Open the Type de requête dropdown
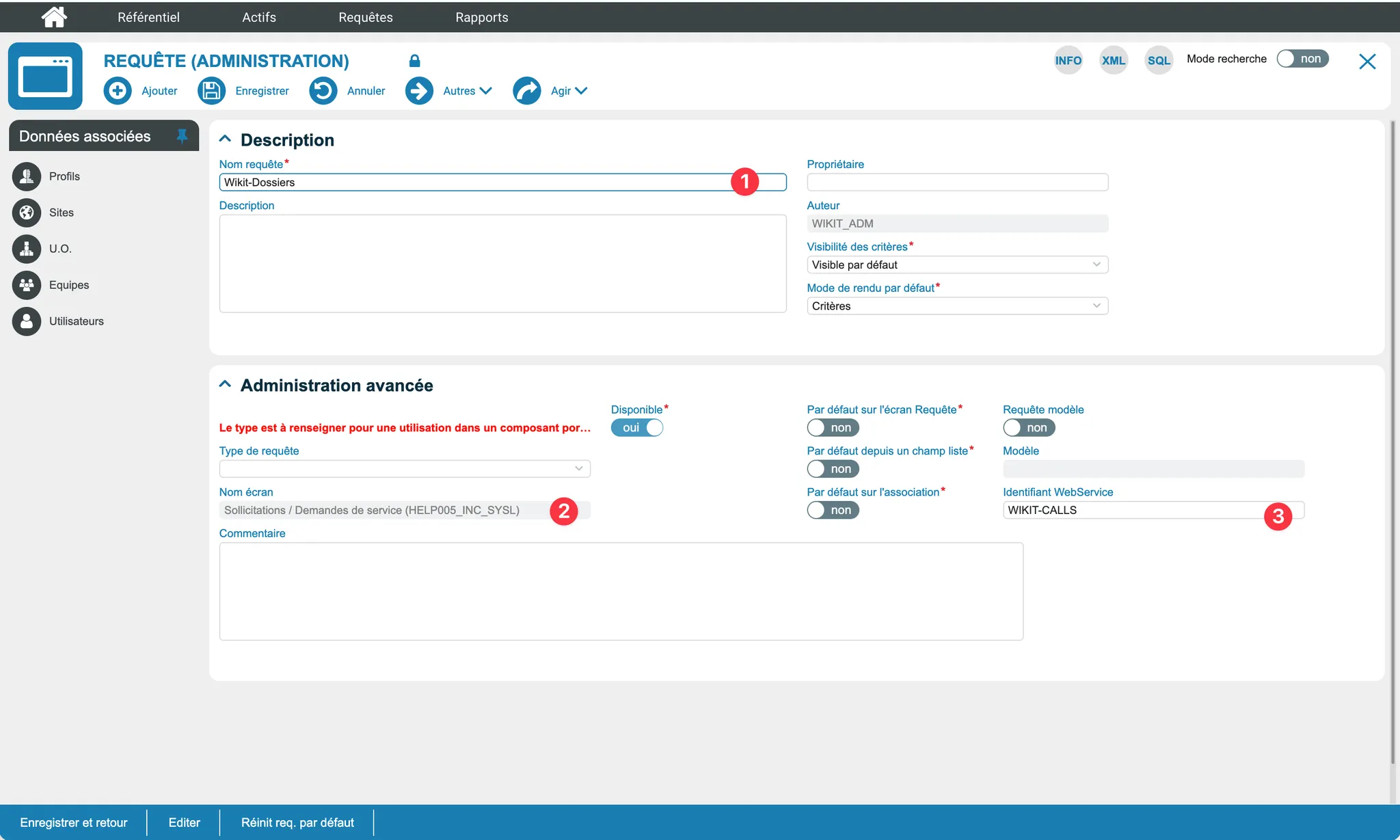 click(x=404, y=469)
